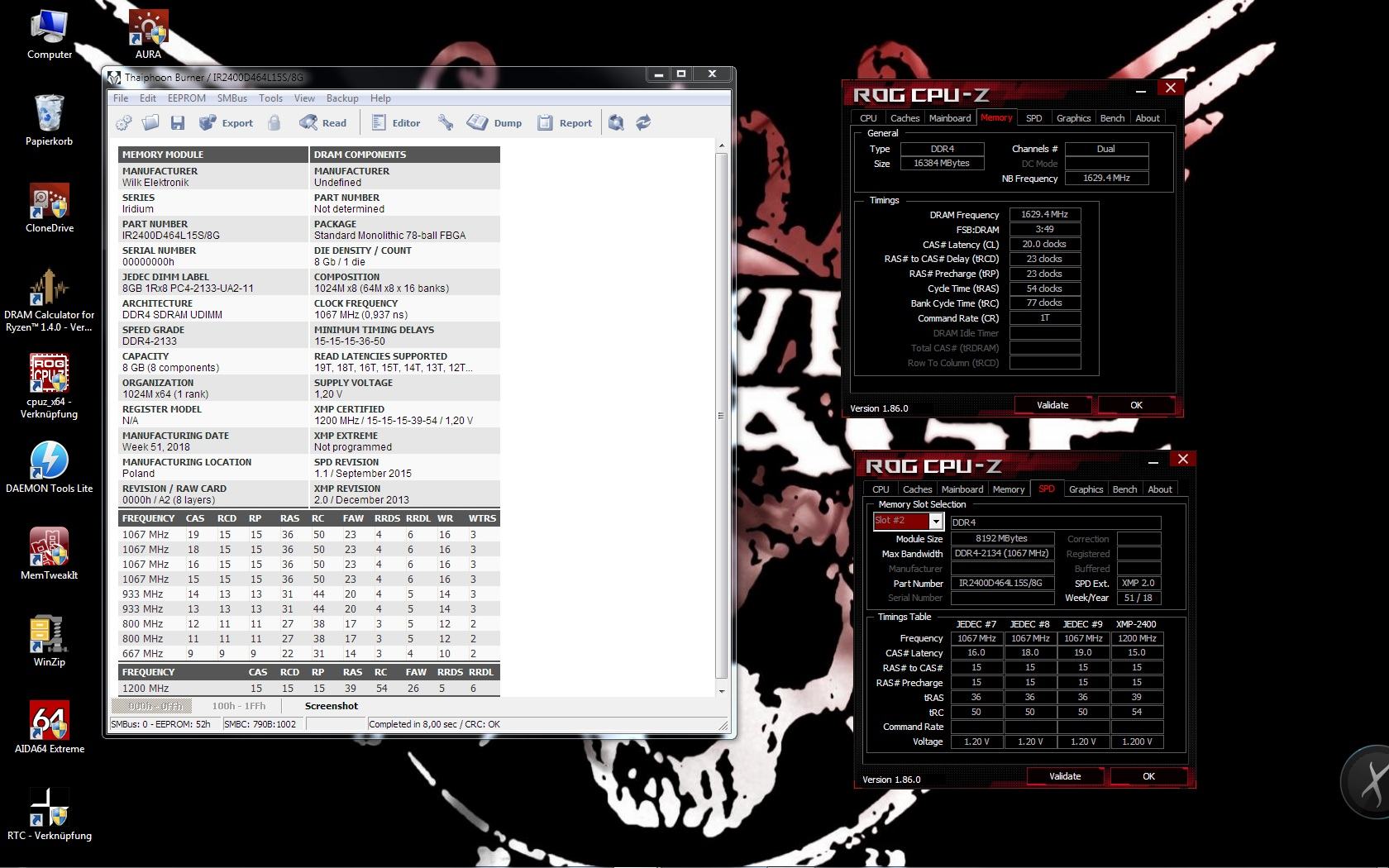Screen dimensions: 1389x868
Task: Click OK in the upper CPU-Z window
Action: (1136, 405)
